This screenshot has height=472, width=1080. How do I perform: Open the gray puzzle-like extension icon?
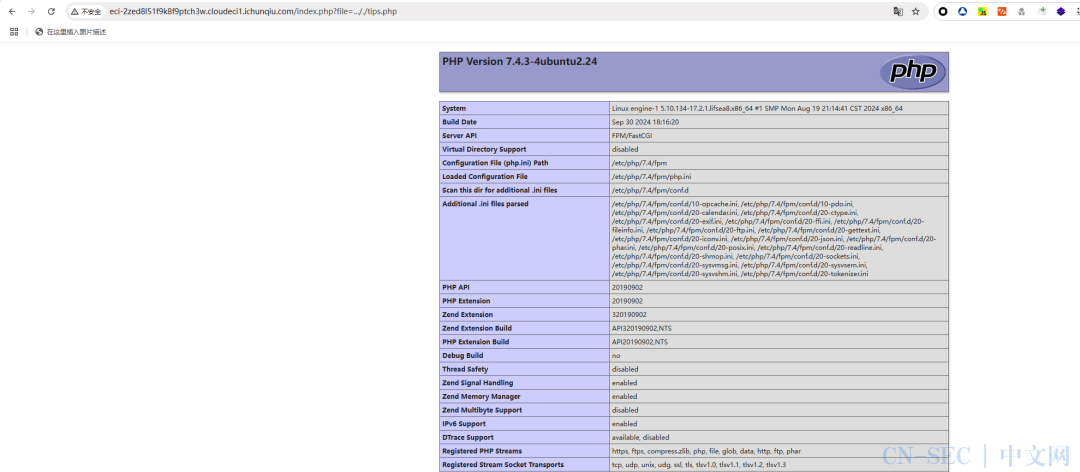[1022, 12]
